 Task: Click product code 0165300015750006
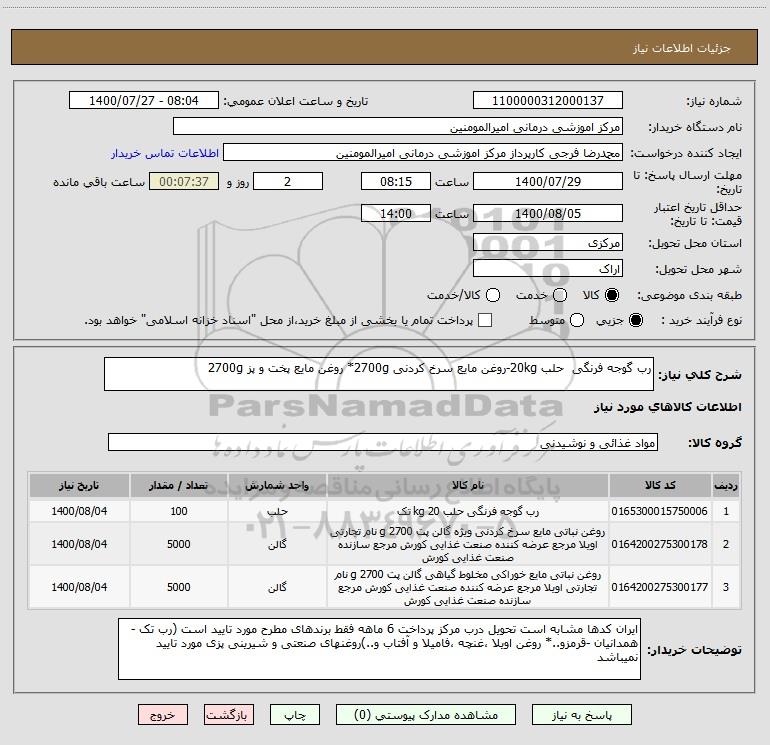click(x=660, y=511)
